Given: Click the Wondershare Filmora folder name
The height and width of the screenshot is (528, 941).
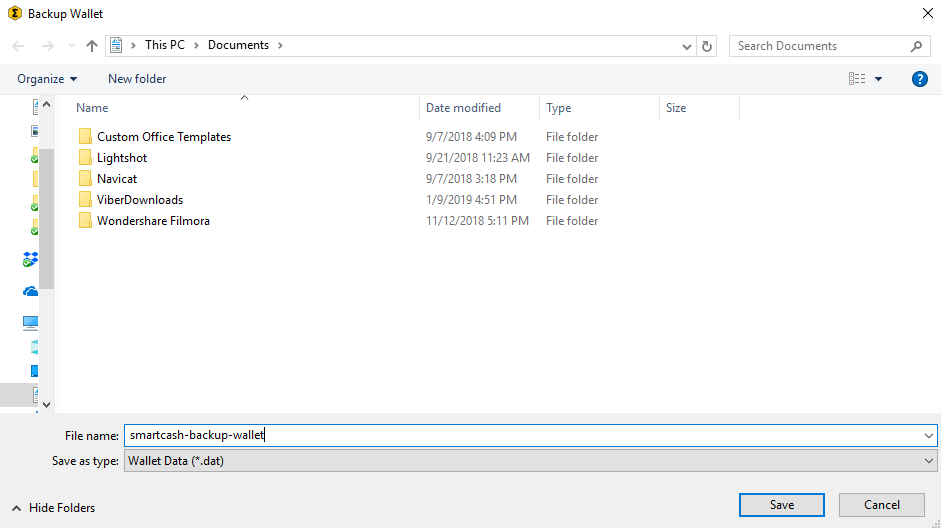Looking at the screenshot, I should pyautogui.click(x=154, y=221).
